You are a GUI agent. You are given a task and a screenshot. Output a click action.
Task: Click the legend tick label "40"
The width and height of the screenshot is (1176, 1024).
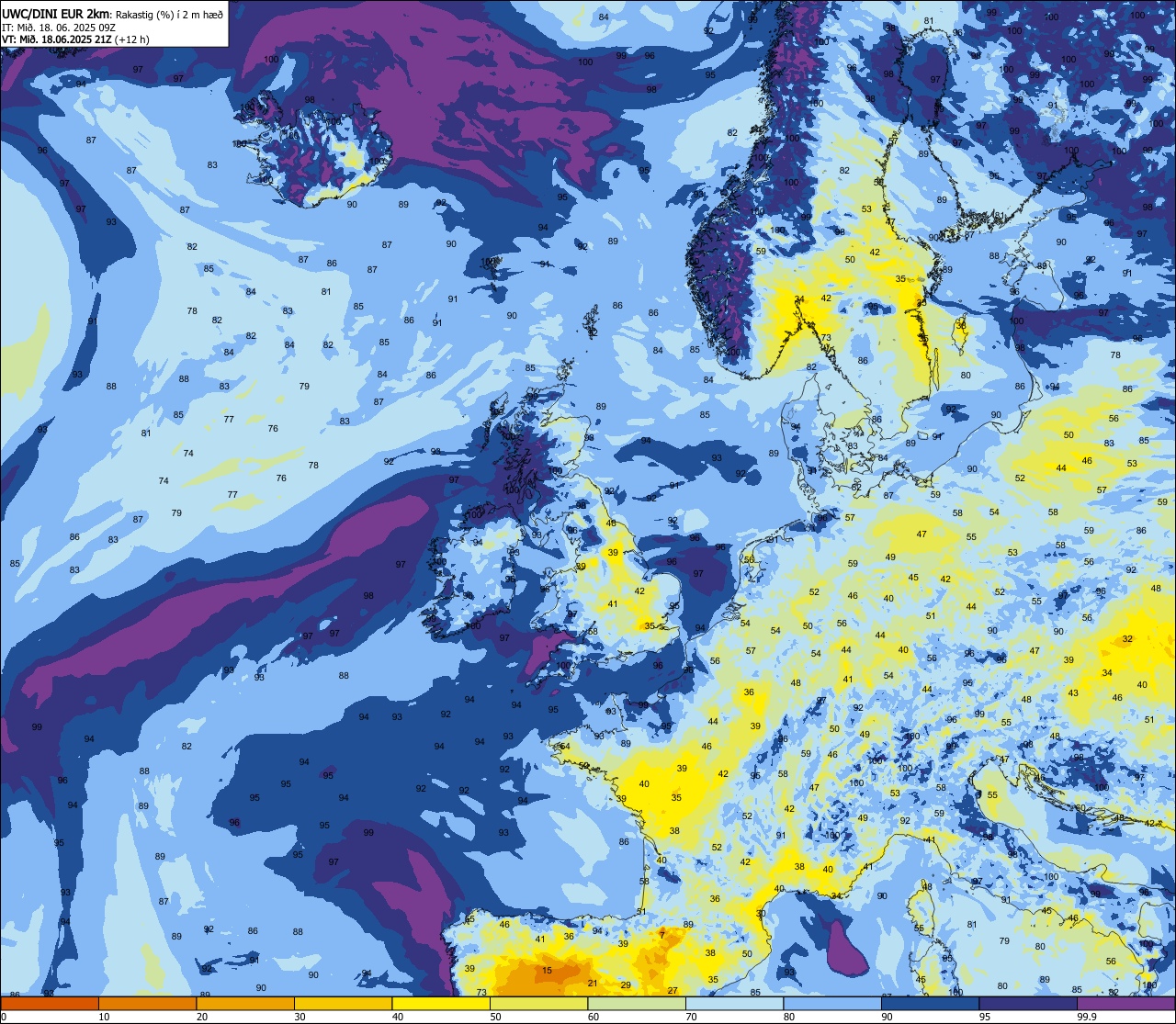pos(398,1017)
